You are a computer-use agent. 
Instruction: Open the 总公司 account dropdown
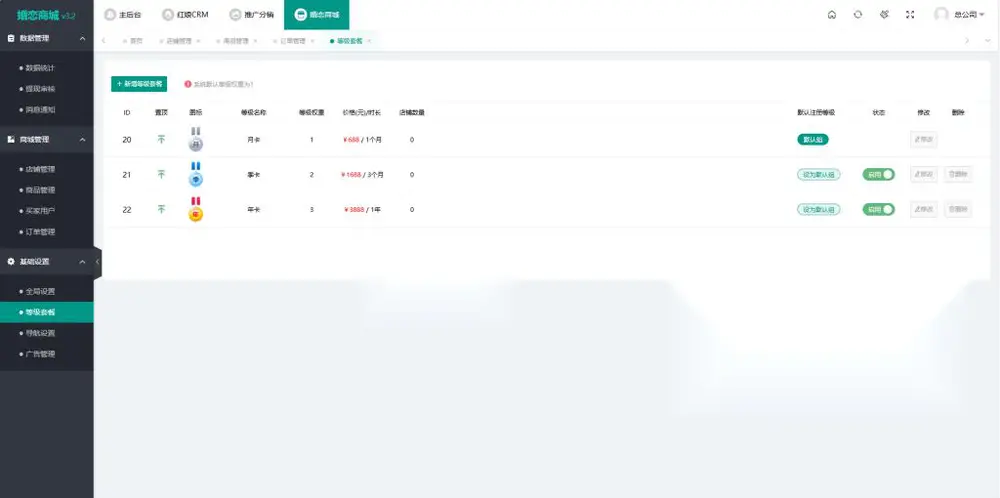(x=969, y=15)
